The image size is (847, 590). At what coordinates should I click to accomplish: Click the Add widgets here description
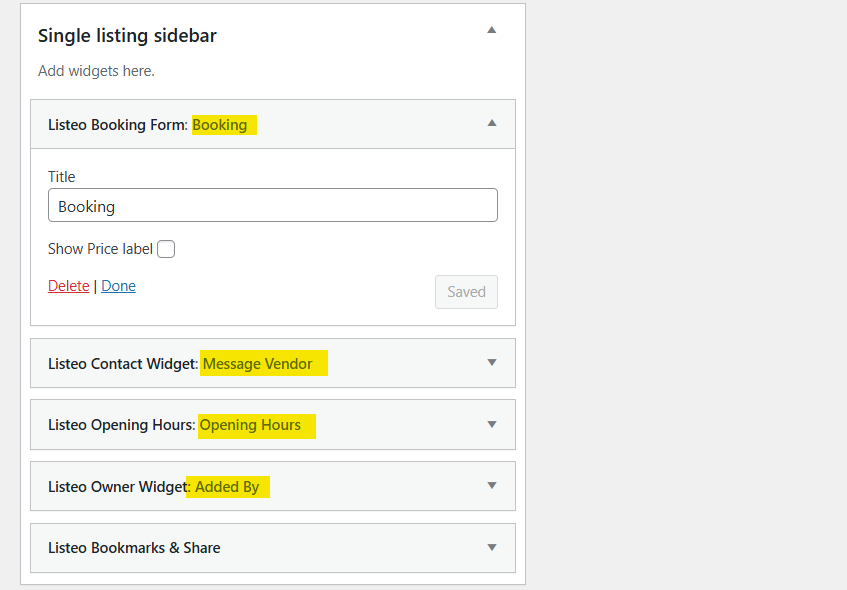[96, 71]
